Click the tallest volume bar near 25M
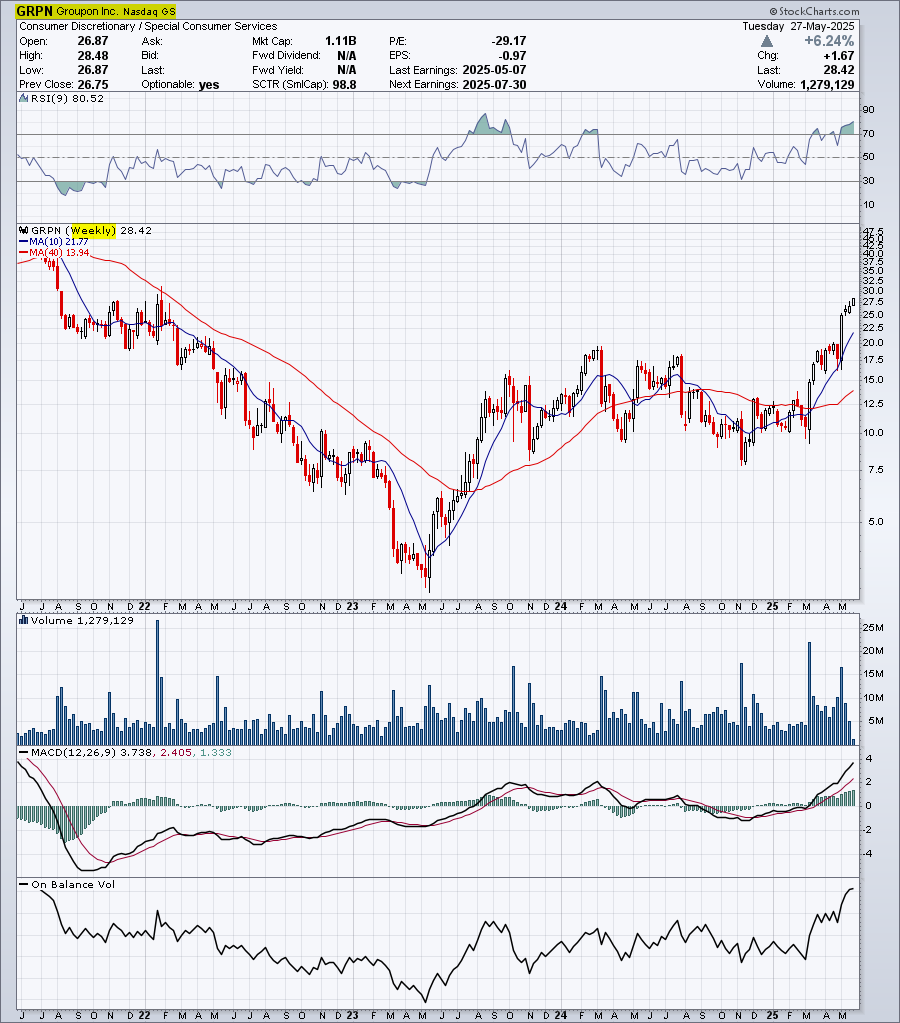 (x=157, y=682)
